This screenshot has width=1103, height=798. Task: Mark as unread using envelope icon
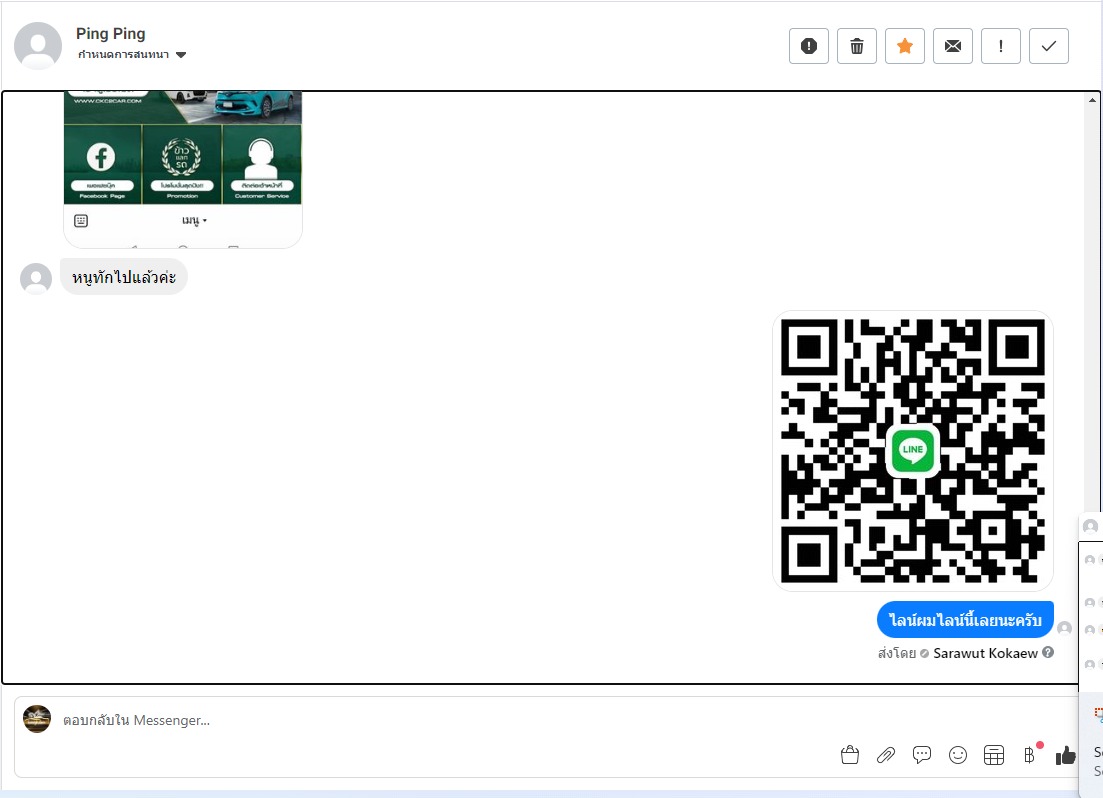952,46
